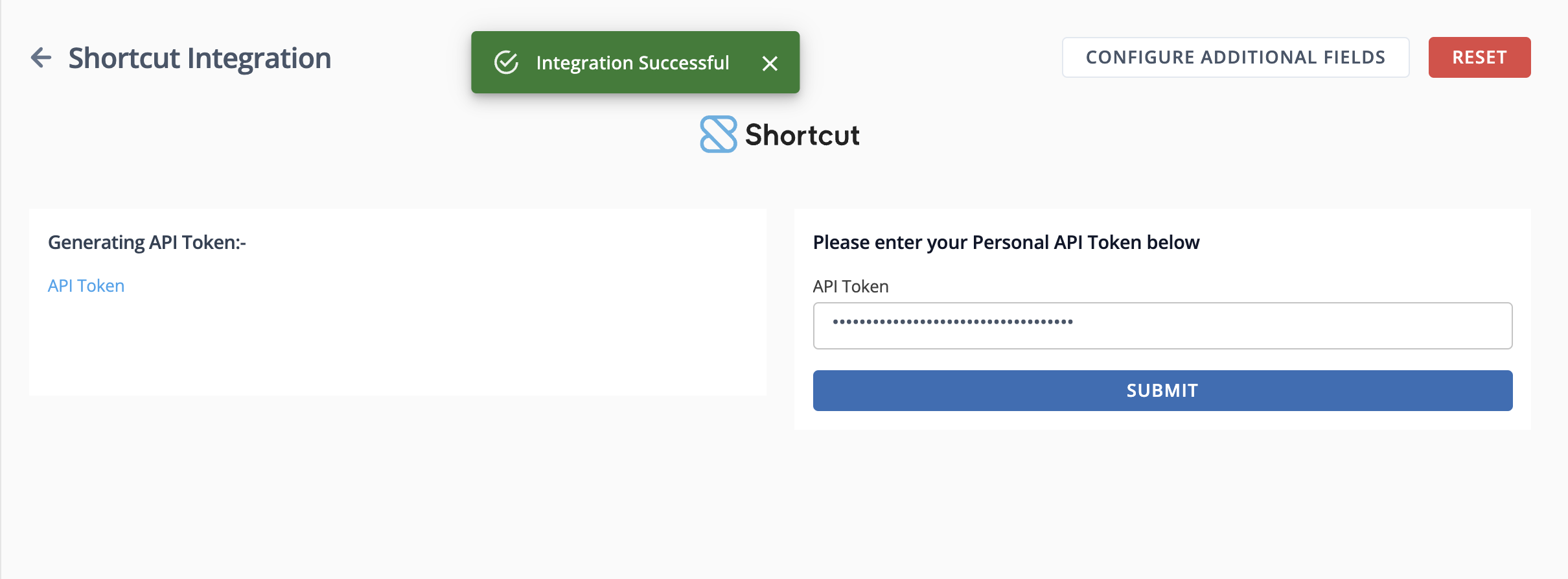Click the Shortcut wordmark text
Image resolution: width=1568 pixels, height=579 pixels.
coord(802,135)
